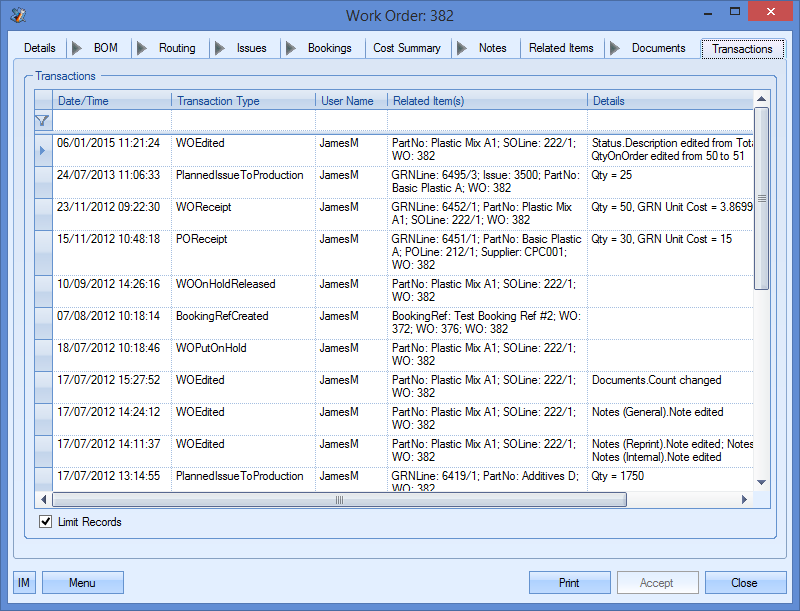
Task: Open the Menu button options
Action: pos(82,583)
